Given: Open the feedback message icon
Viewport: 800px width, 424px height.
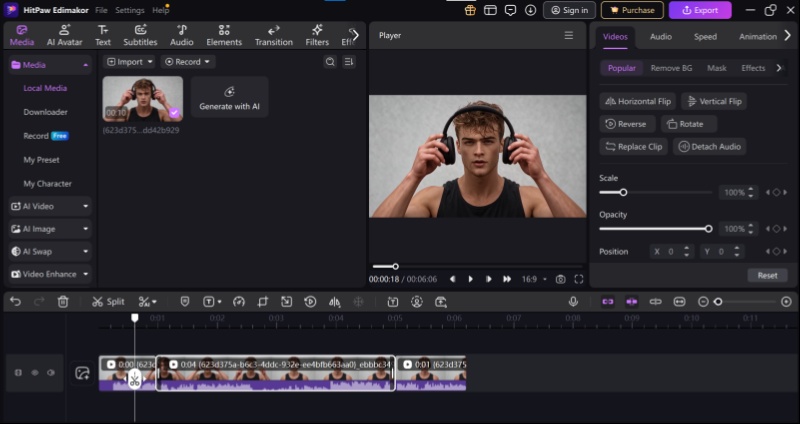Looking at the screenshot, I should (x=510, y=10).
